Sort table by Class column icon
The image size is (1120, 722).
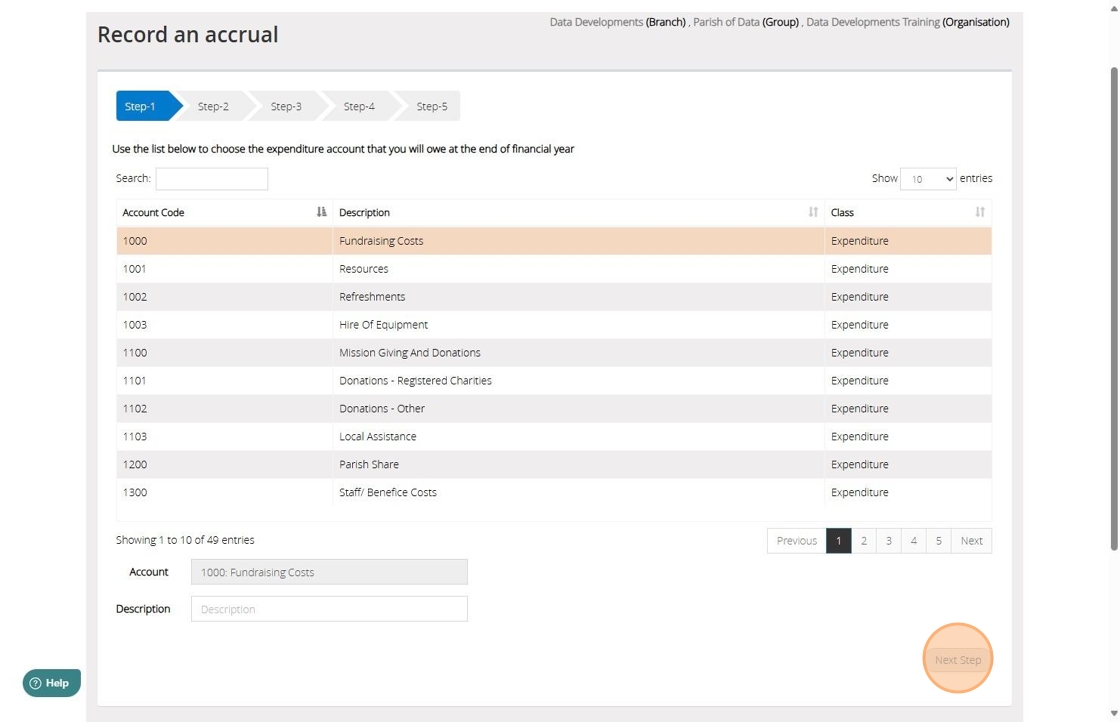980,212
